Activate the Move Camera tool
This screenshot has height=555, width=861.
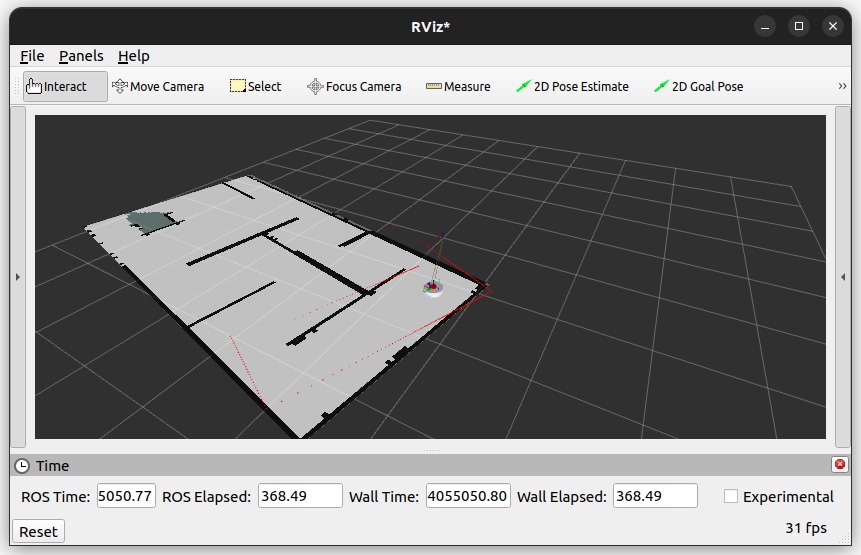(x=158, y=87)
